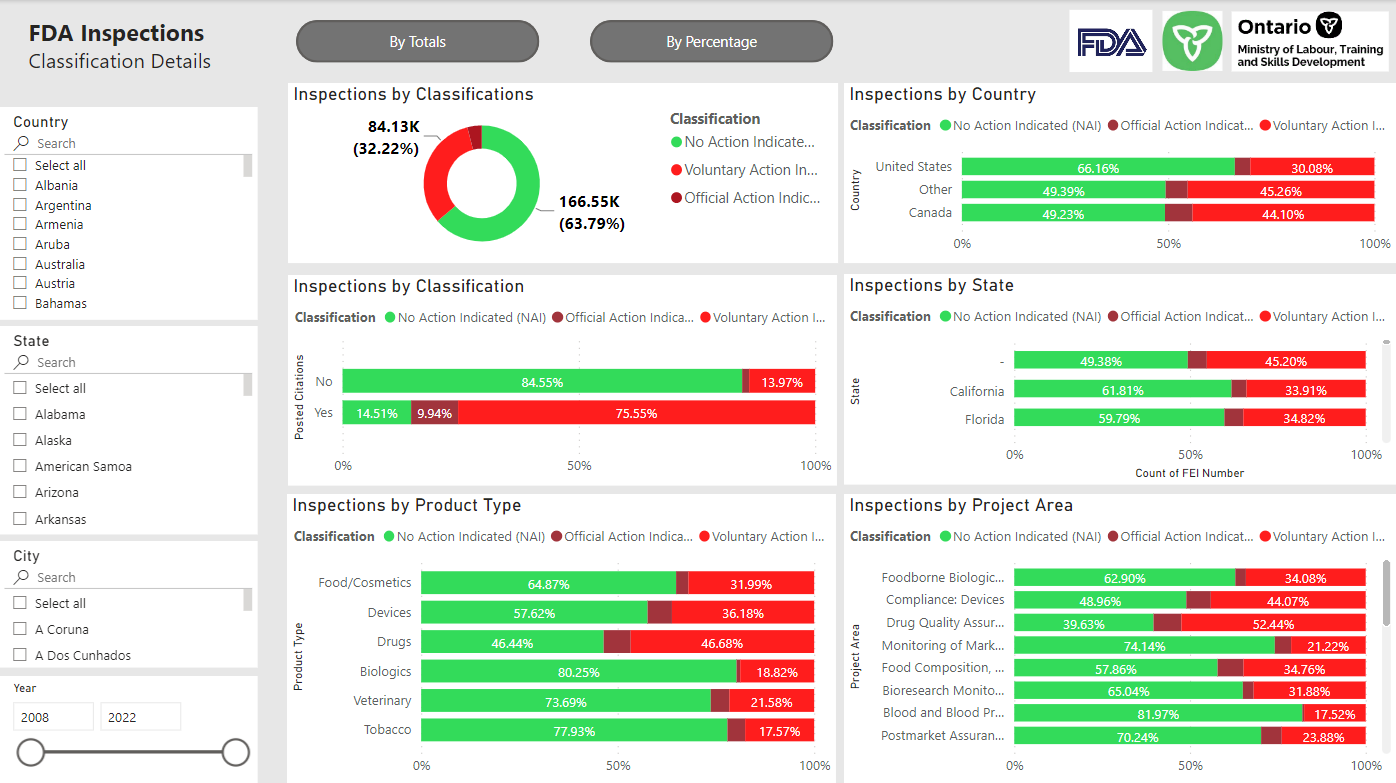
Task: Click the green Ontario trillium logo
Action: coord(1192,42)
